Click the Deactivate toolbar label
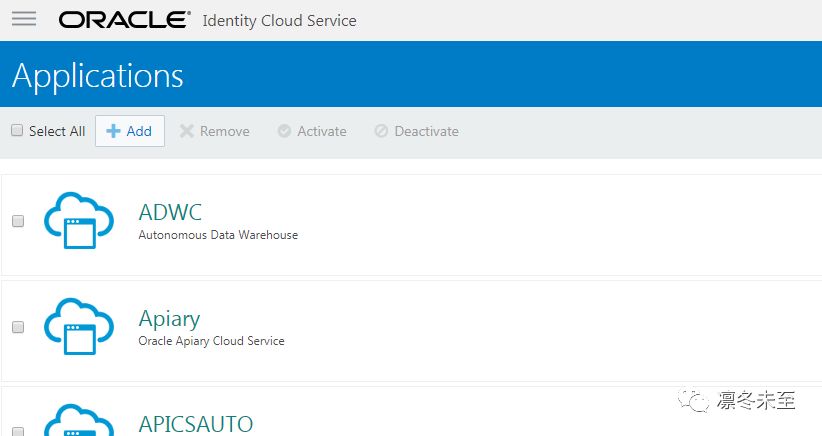Screen dimensions: 822x436 (426, 131)
